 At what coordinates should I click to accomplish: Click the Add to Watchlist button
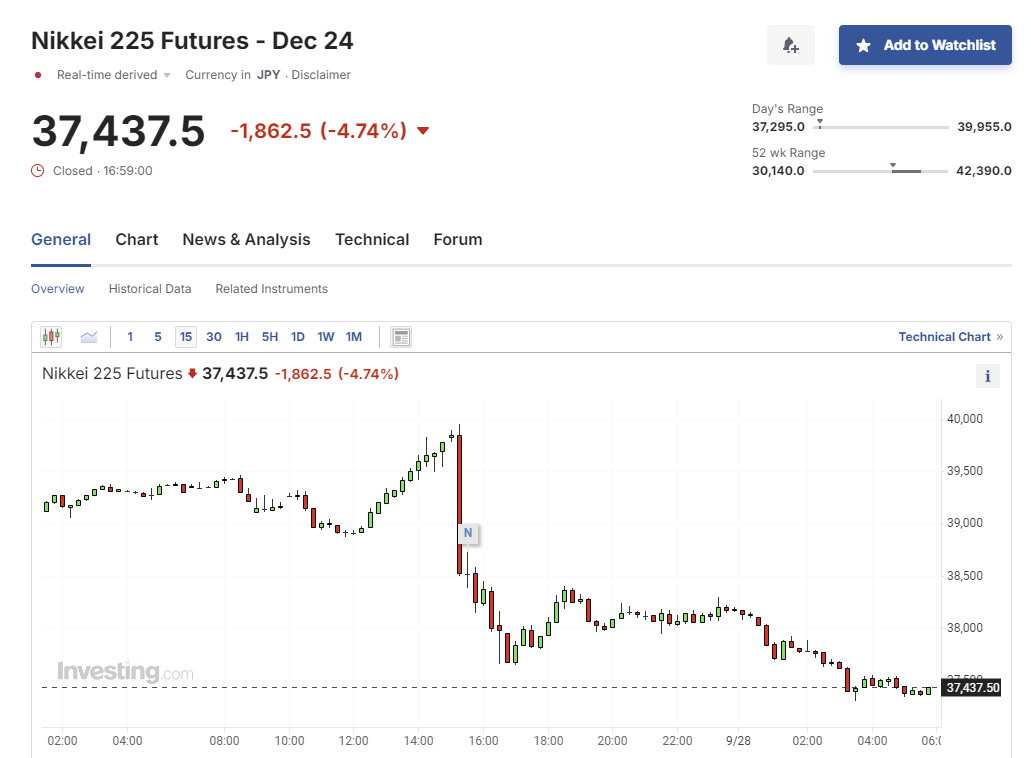click(x=925, y=45)
